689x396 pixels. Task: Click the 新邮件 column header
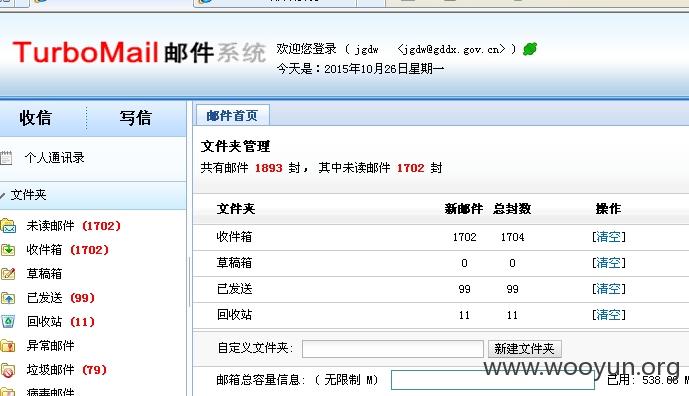(464, 209)
